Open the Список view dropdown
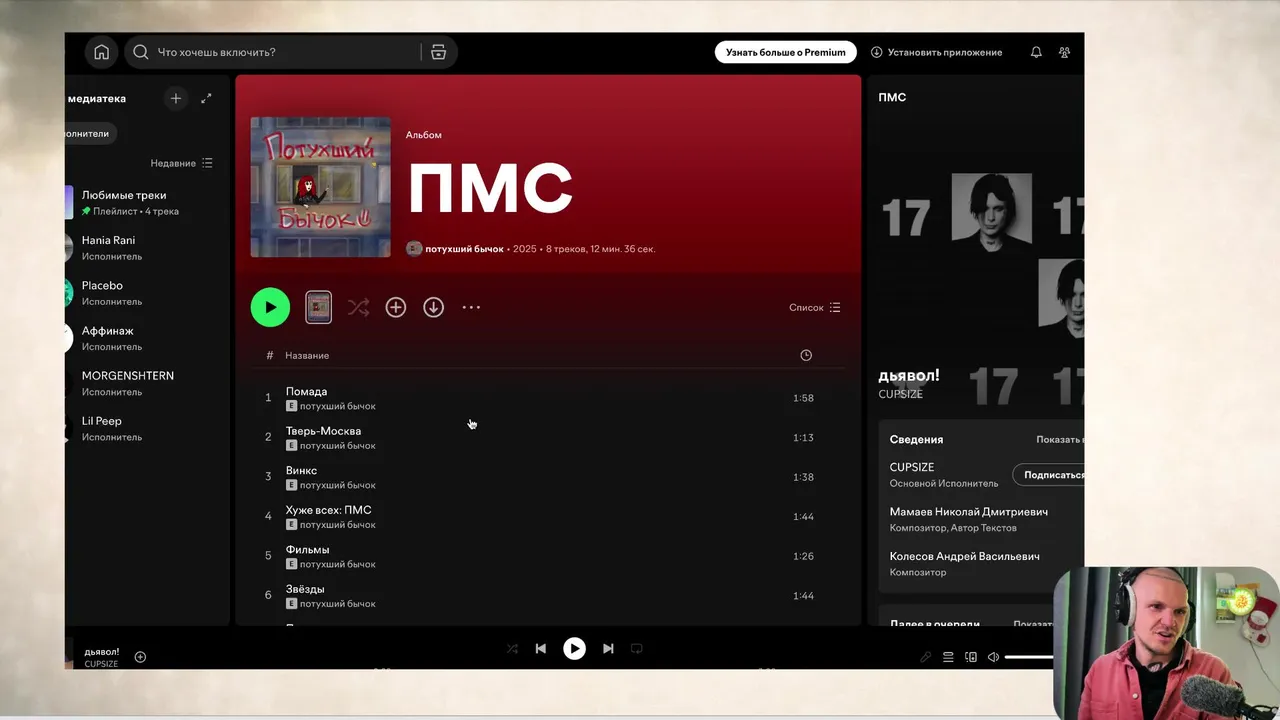Image resolution: width=1280 pixels, height=720 pixels. (x=815, y=307)
